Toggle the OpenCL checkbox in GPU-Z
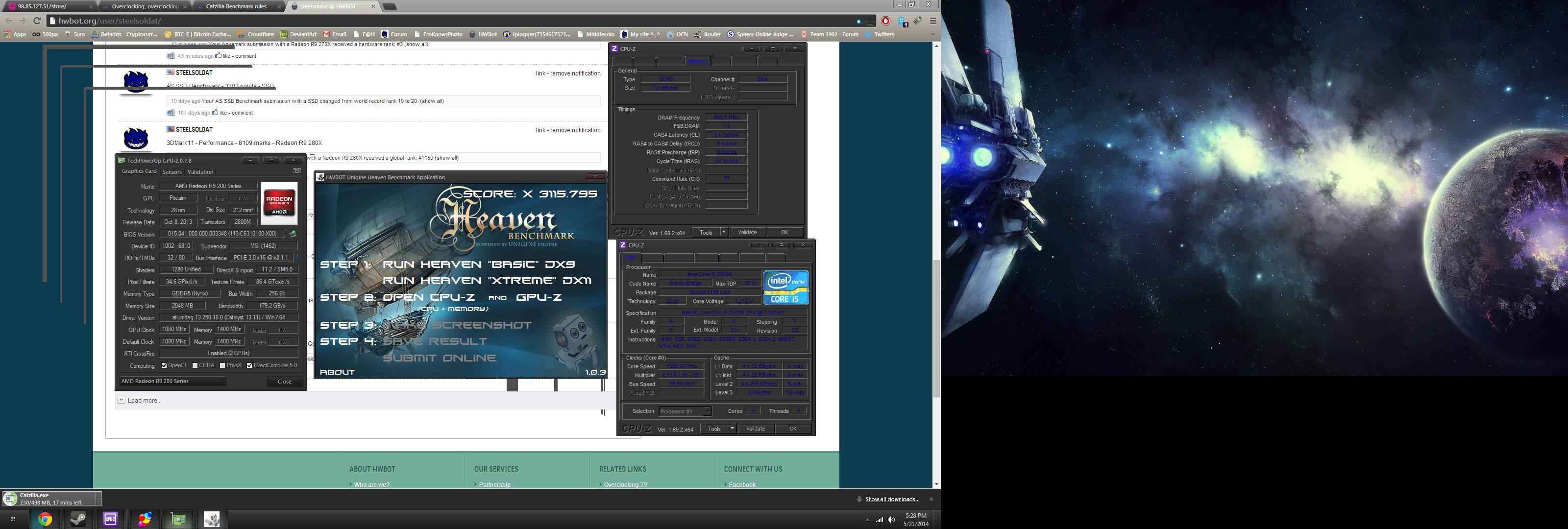Image resolution: width=1568 pixels, height=529 pixels. tap(164, 365)
